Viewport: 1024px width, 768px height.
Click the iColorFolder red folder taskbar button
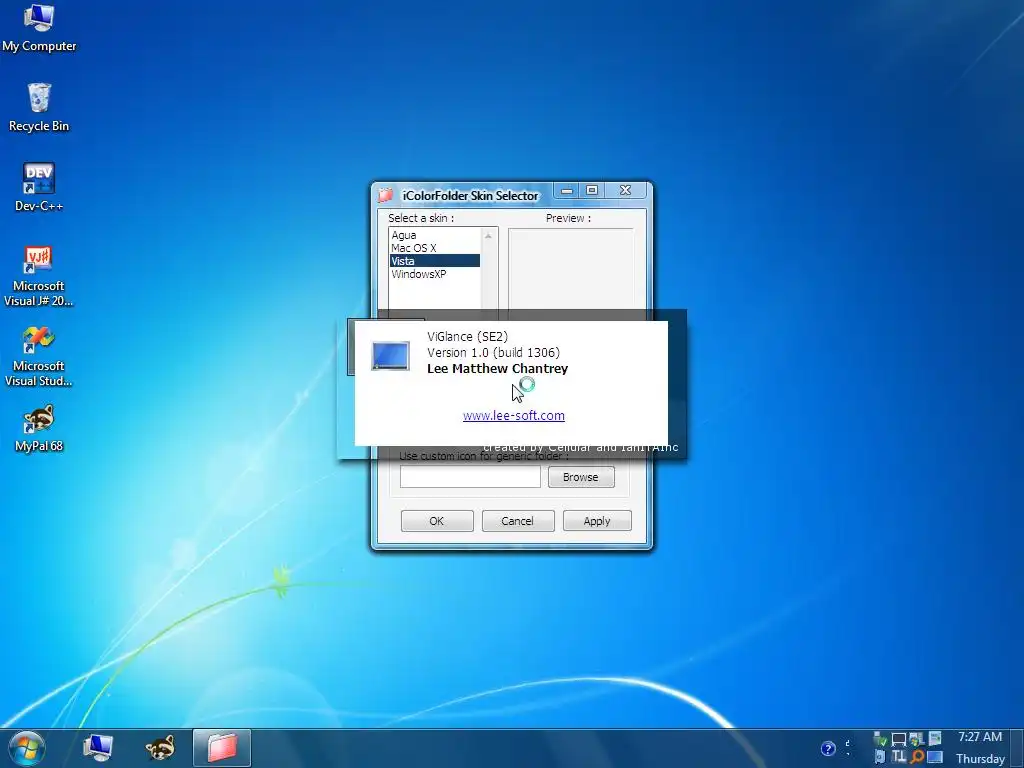pyautogui.click(x=222, y=748)
